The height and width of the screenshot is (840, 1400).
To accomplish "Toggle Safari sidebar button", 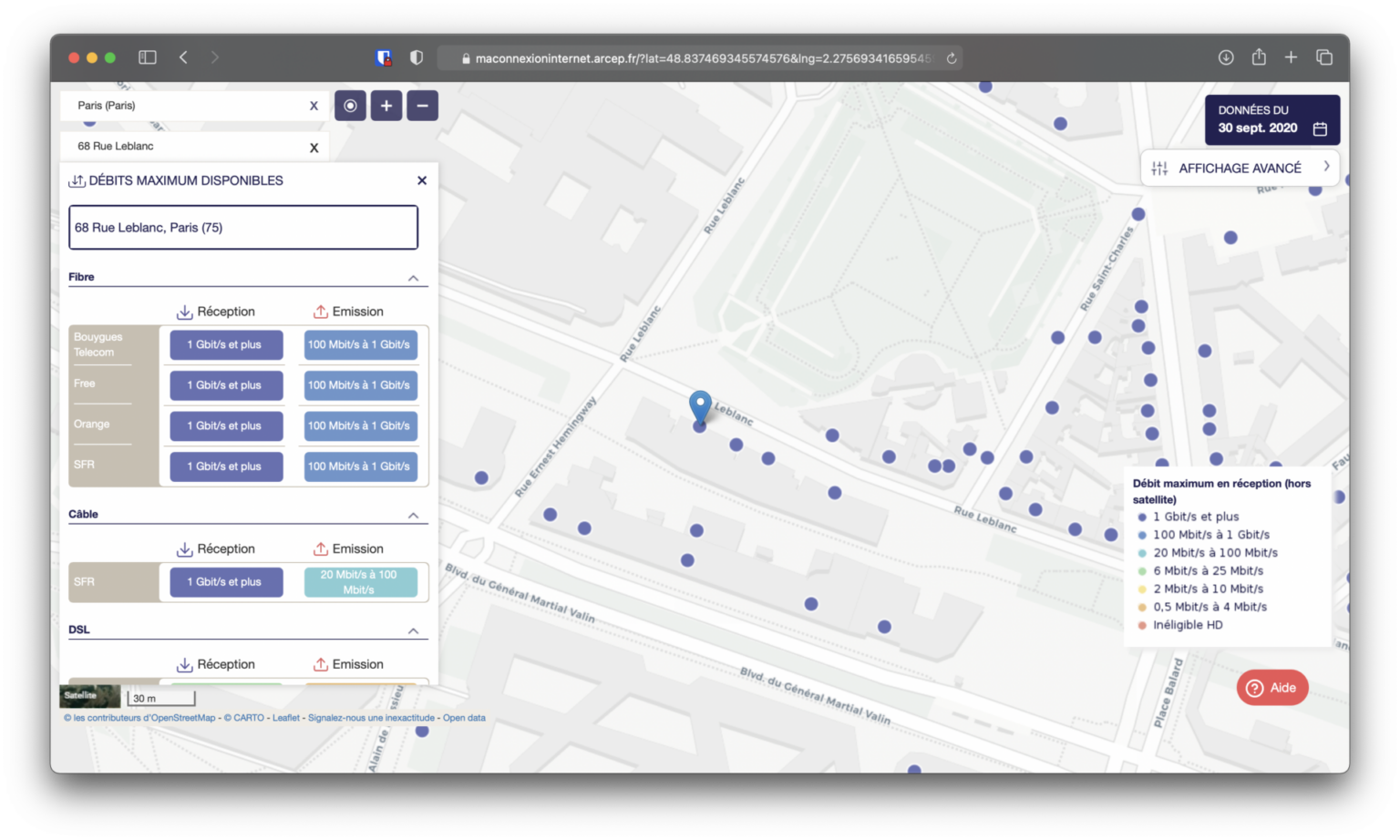I will click(148, 57).
